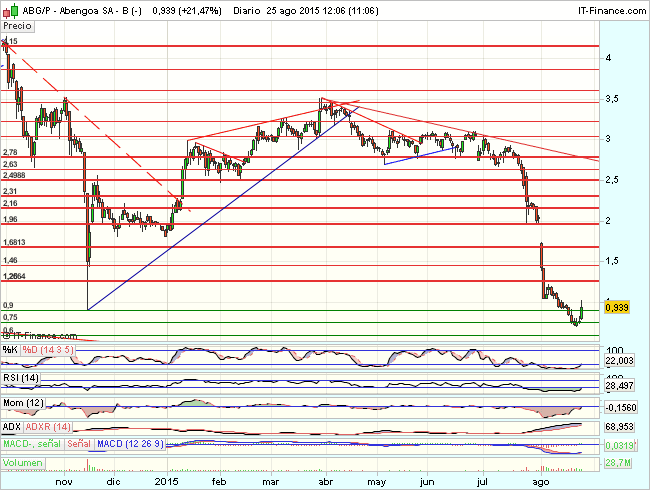Viewport: 650px width, 490px height.
Task: Click the 28,497 RSI value box
Action: pyautogui.click(x=619, y=386)
